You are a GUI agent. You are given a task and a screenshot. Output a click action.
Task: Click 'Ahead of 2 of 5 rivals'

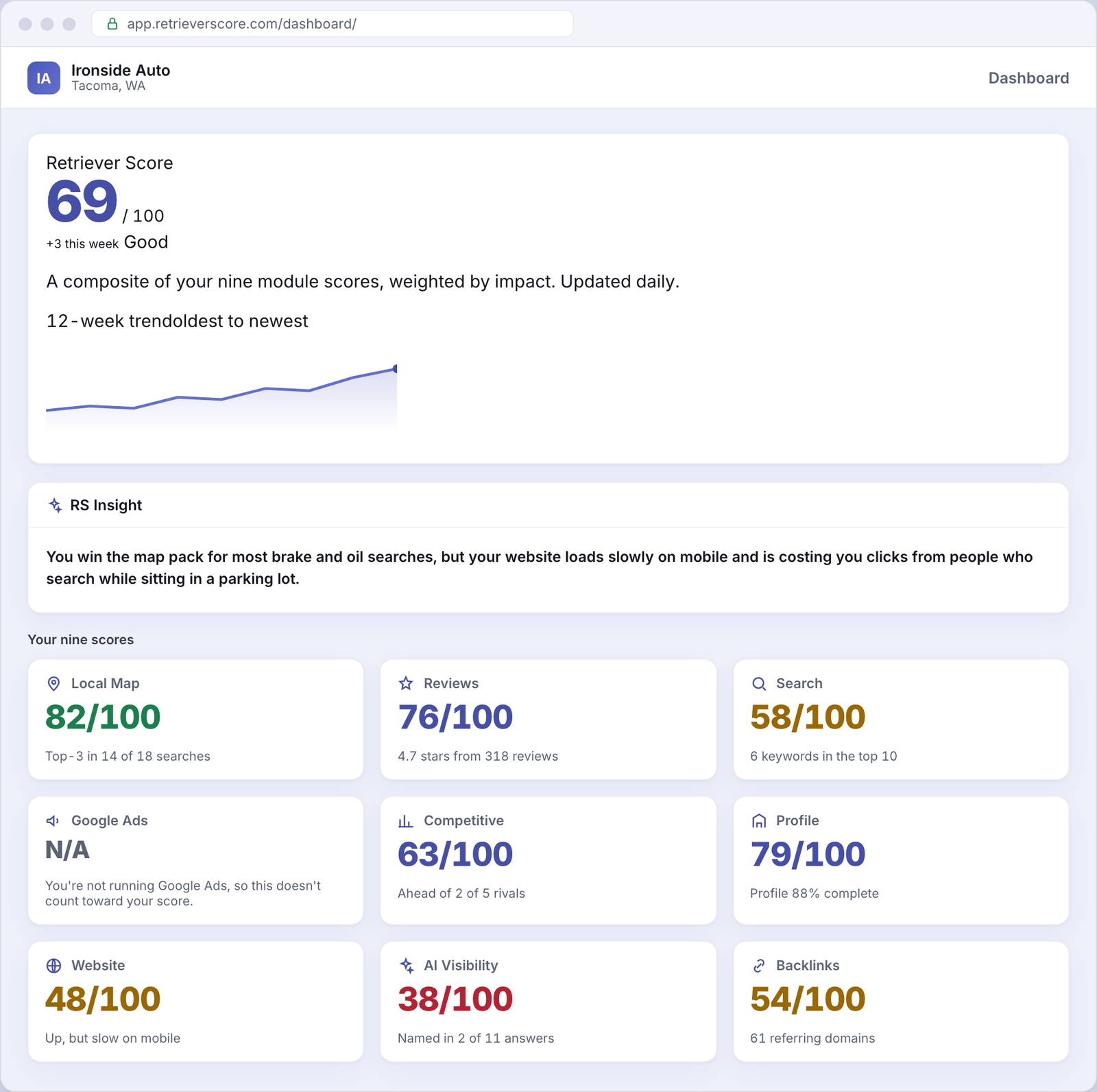point(461,893)
